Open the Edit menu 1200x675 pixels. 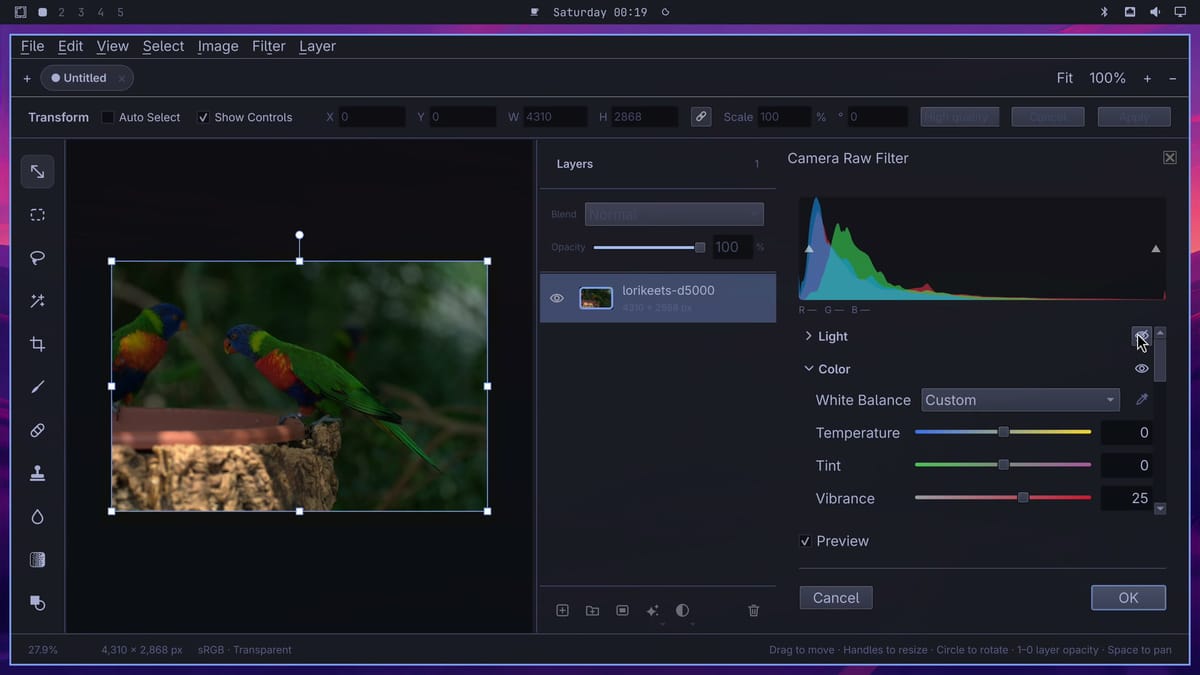[x=70, y=46]
